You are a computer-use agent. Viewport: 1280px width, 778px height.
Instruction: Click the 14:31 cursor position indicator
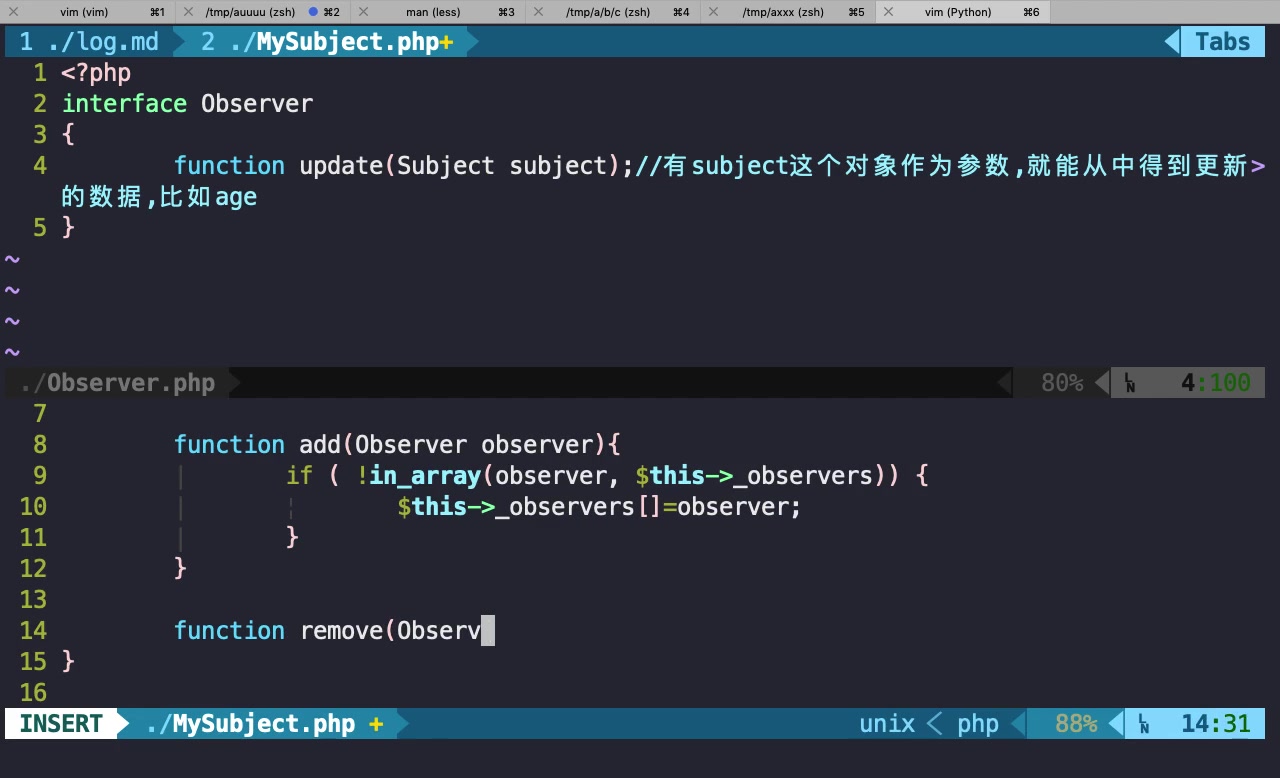tap(1216, 724)
